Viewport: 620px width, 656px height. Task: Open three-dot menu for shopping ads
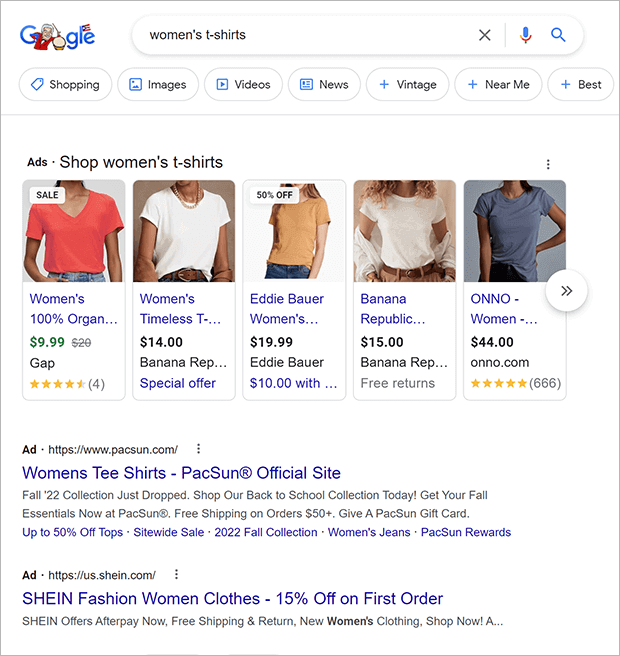(548, 164)
